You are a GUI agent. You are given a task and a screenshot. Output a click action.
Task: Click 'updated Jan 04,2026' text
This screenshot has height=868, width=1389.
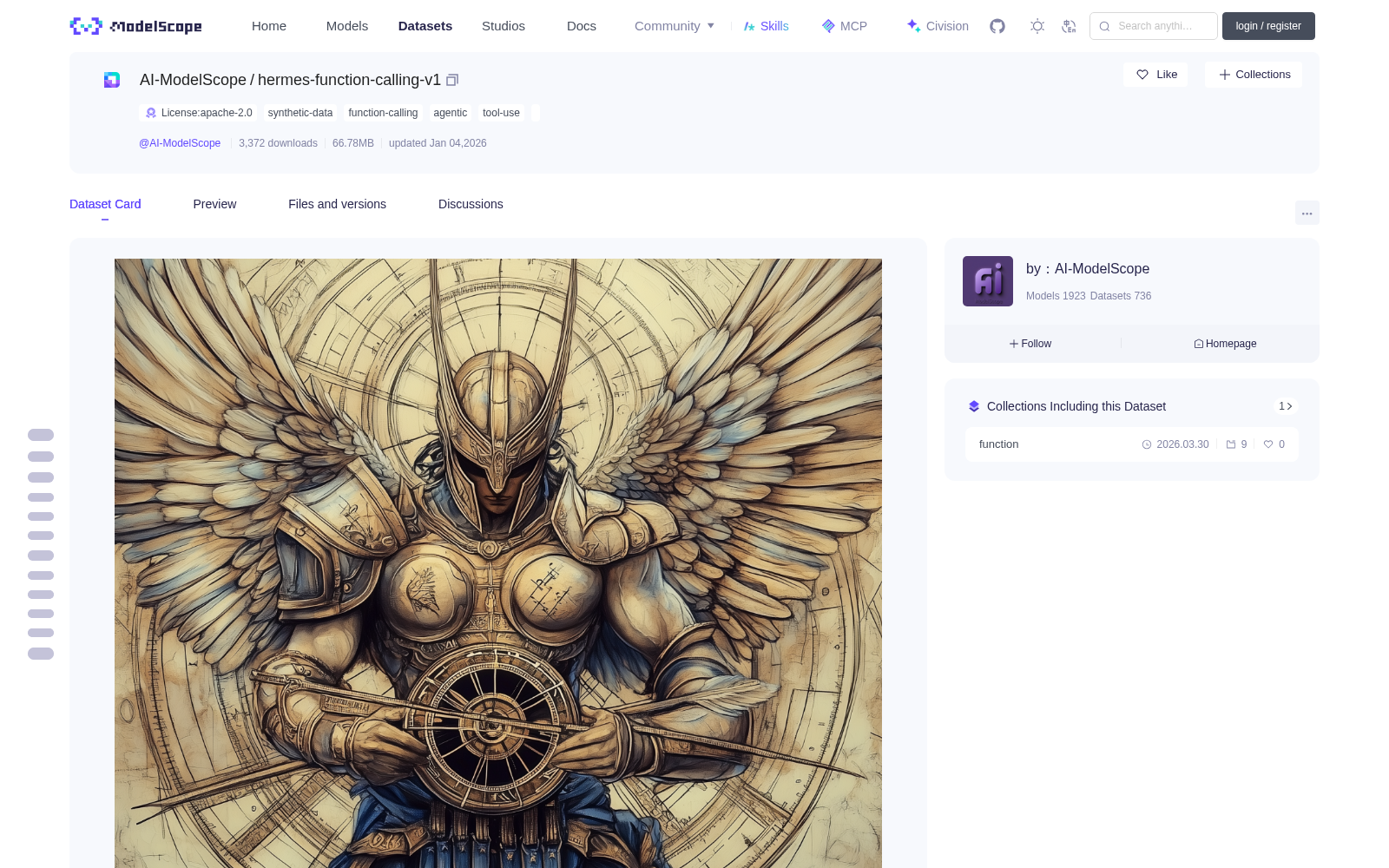(x=438, y=143)
